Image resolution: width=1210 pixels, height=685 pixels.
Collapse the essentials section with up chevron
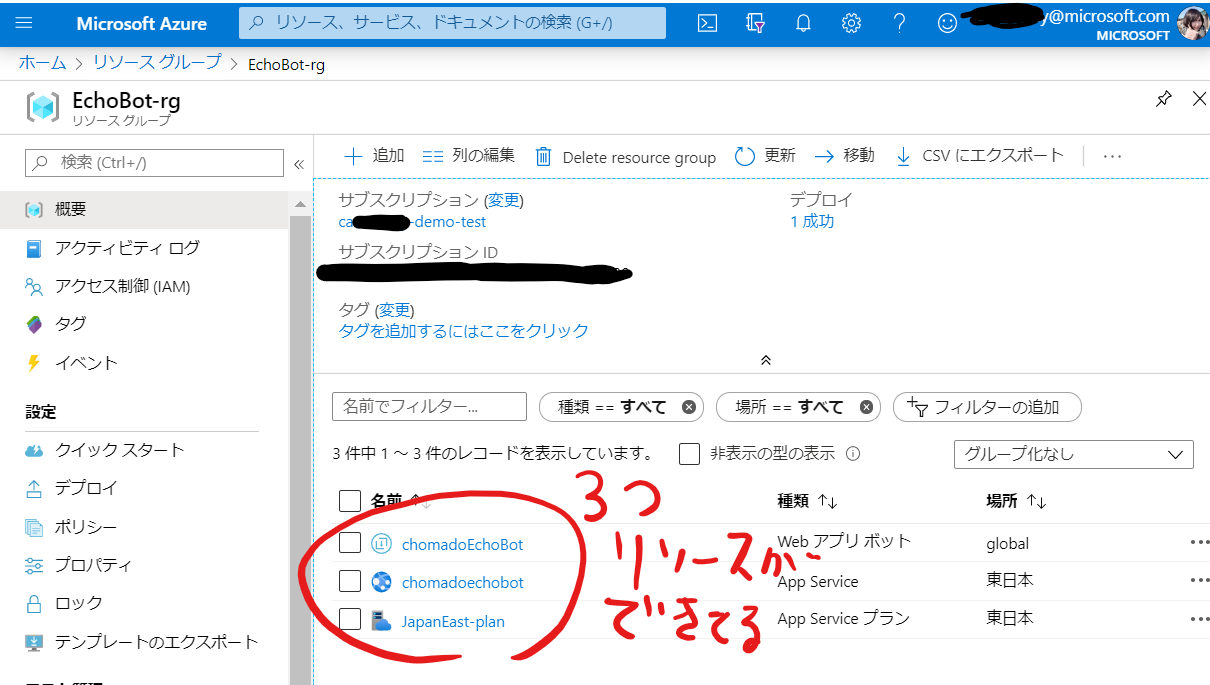[766, 360]
